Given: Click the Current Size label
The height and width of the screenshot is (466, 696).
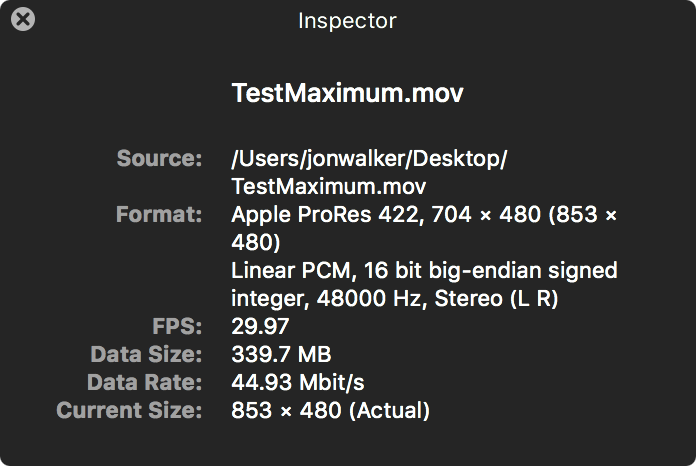Looking at the screenshot, I should coord(129,410).
